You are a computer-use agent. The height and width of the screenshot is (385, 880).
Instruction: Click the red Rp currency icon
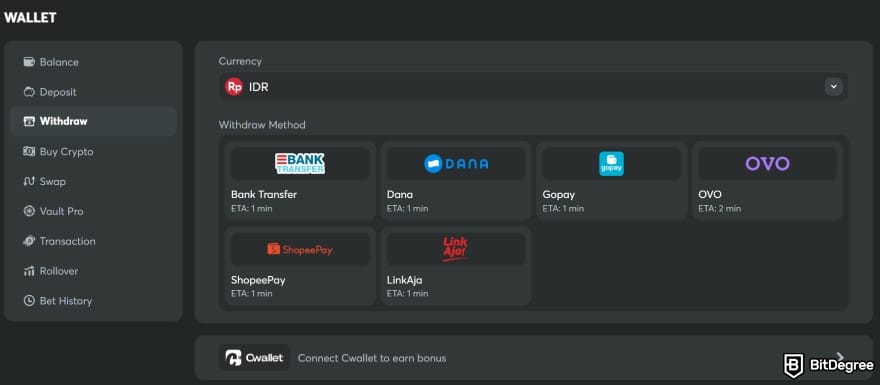click(x=234, y=87)
